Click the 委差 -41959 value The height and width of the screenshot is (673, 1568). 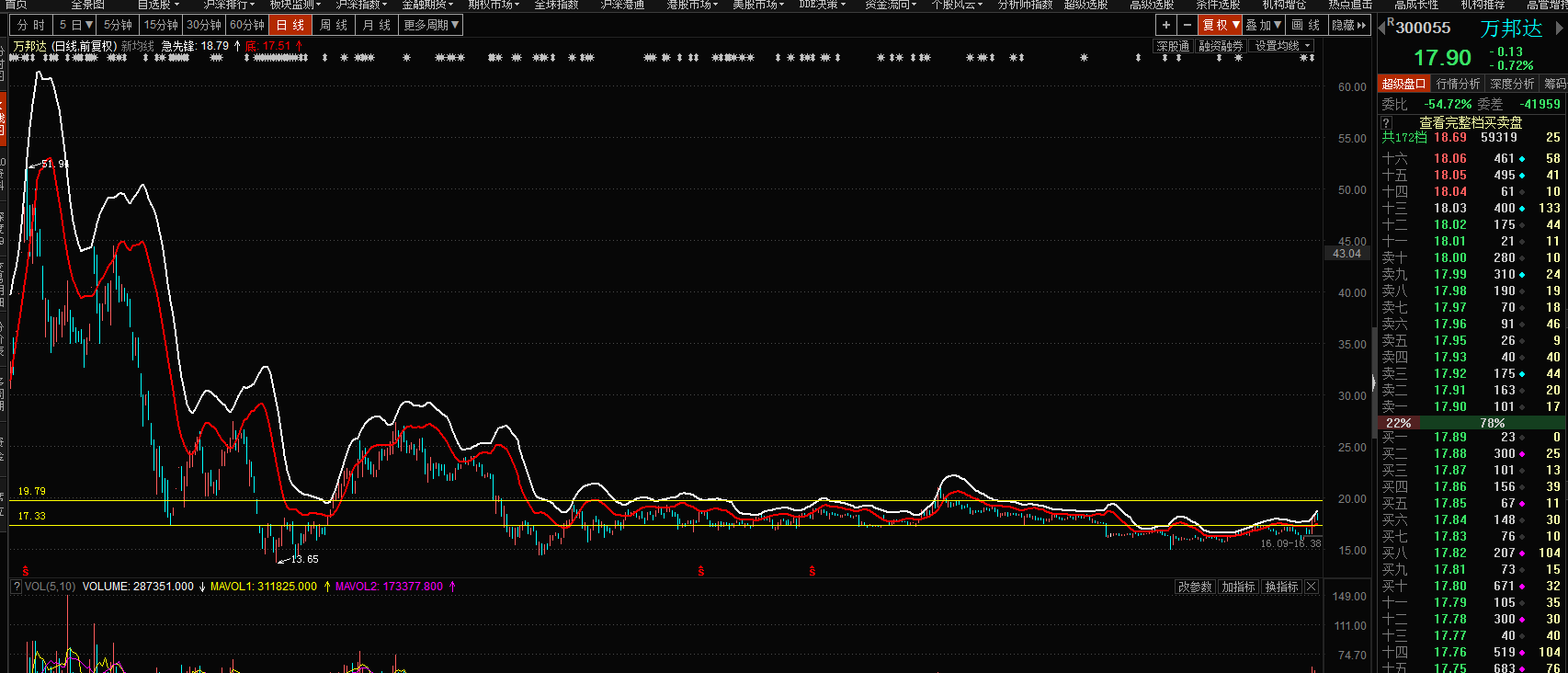coord(1540,104)
